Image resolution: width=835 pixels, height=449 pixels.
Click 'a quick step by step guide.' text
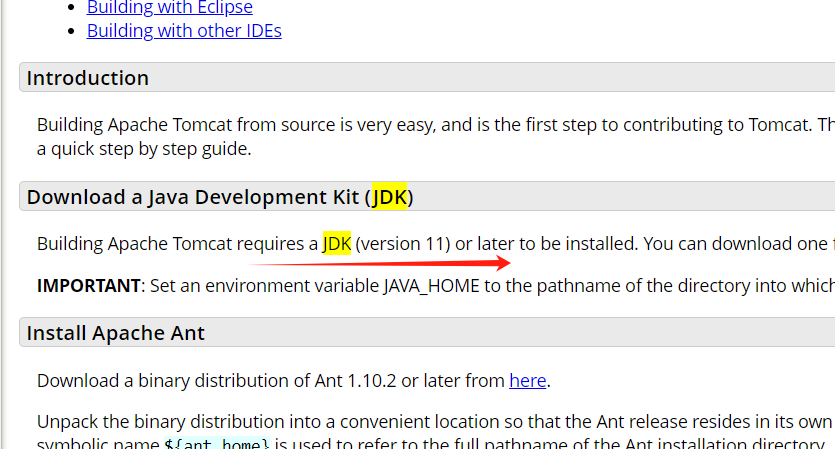[144, 149]
